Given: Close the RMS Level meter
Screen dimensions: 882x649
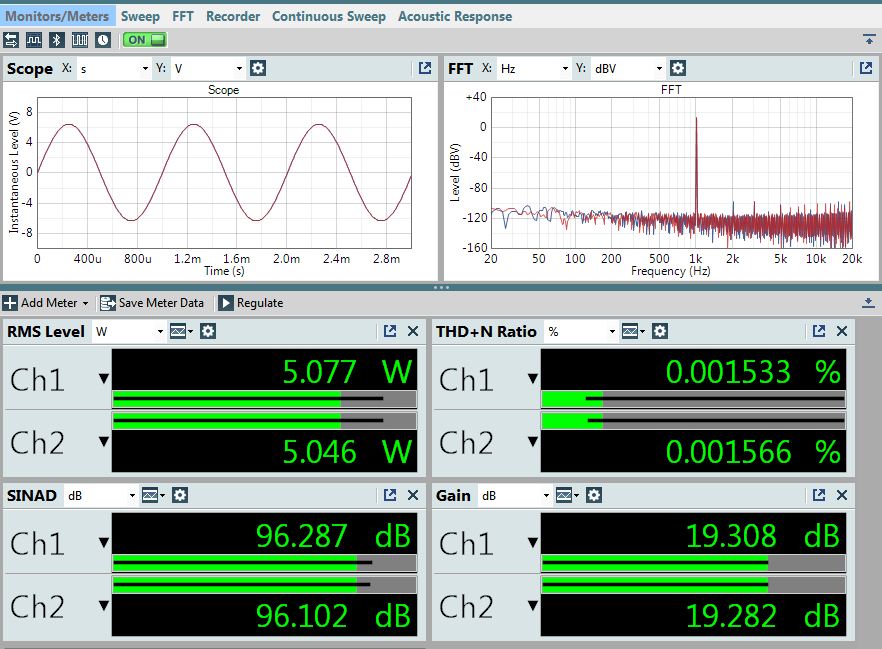Looking at the screenshot, I should [413, 331].
